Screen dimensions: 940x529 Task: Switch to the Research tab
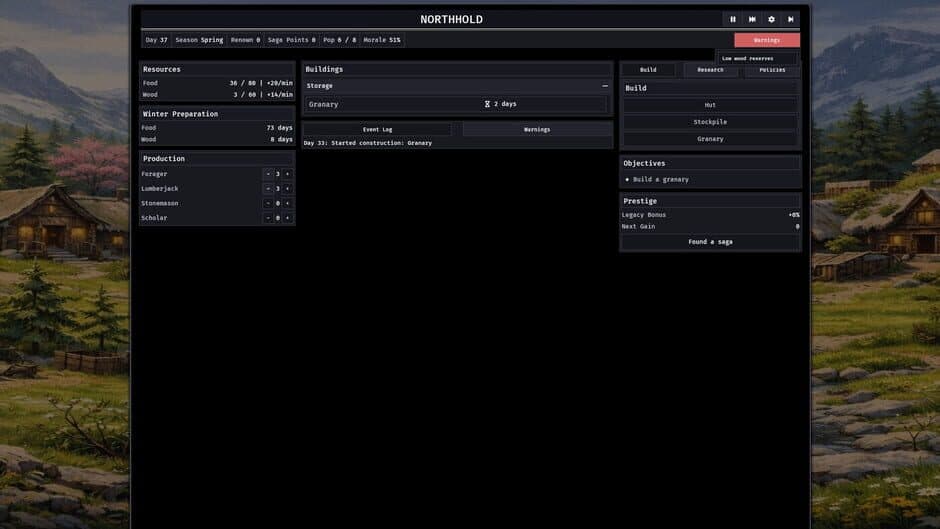point(710,70)
